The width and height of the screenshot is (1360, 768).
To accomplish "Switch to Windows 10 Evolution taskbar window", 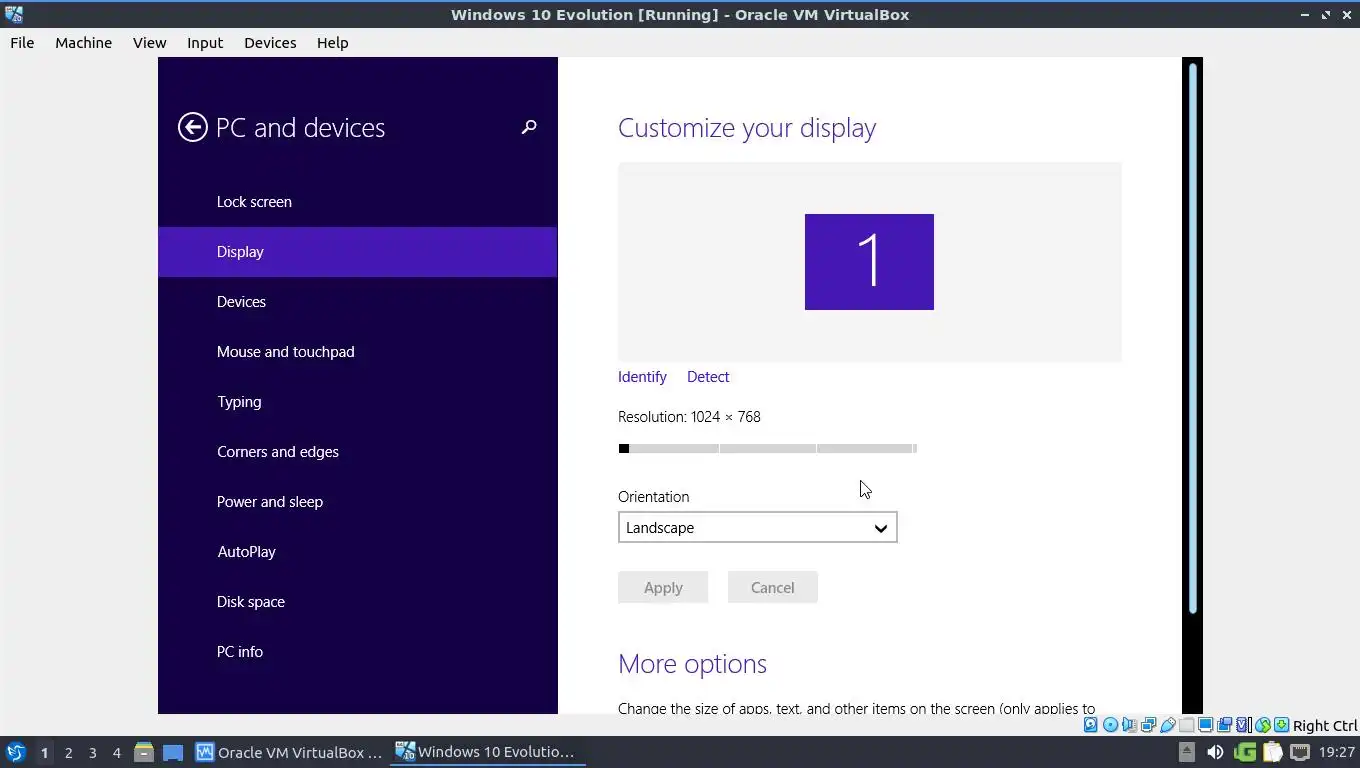I will (x=487, y=752).
